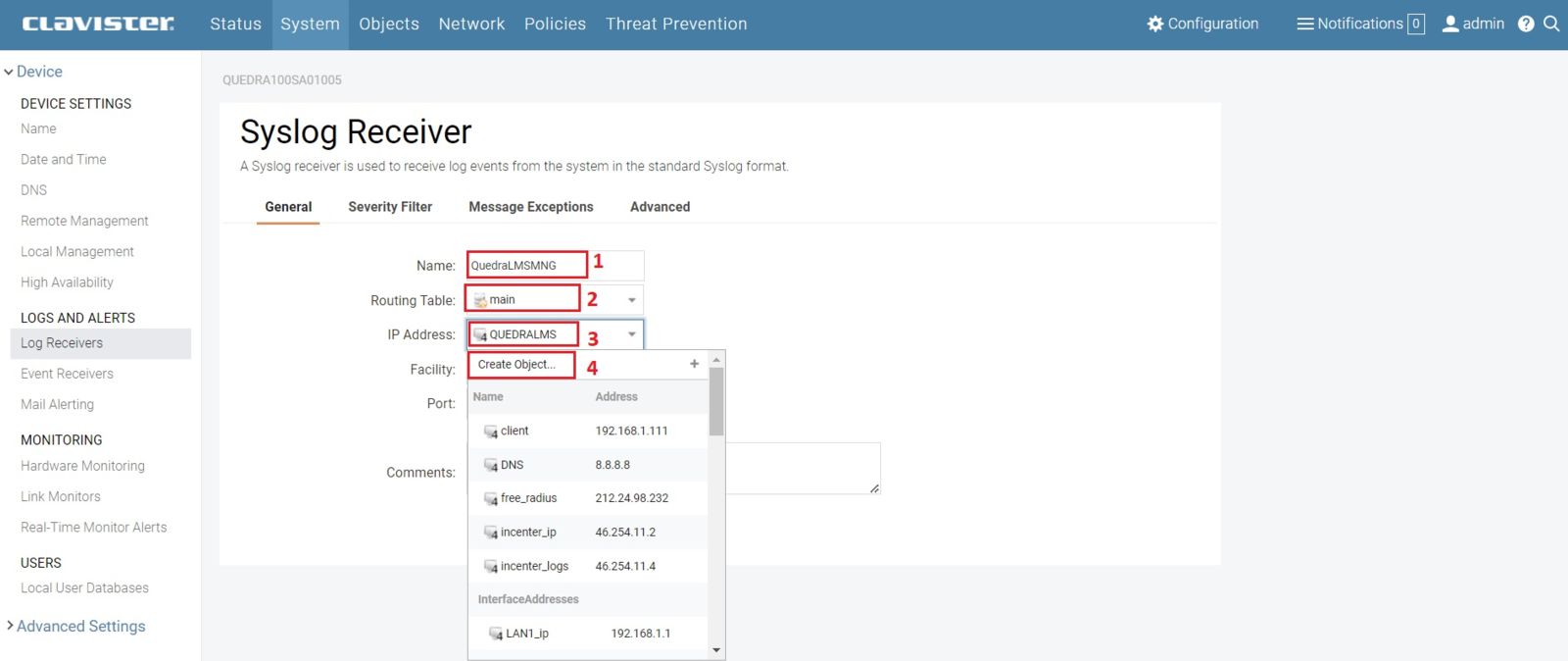Open the help question mark icon
This screenshot has width=1568, height=661.
click(x=1526, y=24)
